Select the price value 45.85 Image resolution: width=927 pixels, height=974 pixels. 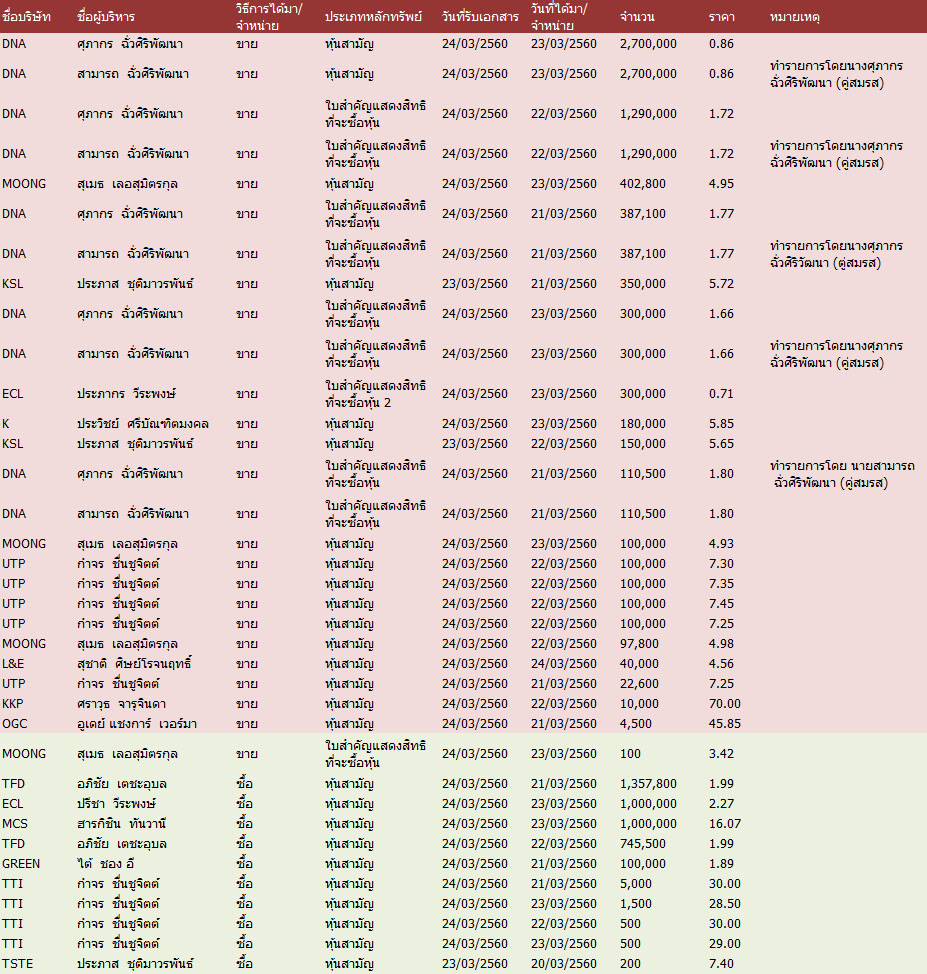coord(724,724)
